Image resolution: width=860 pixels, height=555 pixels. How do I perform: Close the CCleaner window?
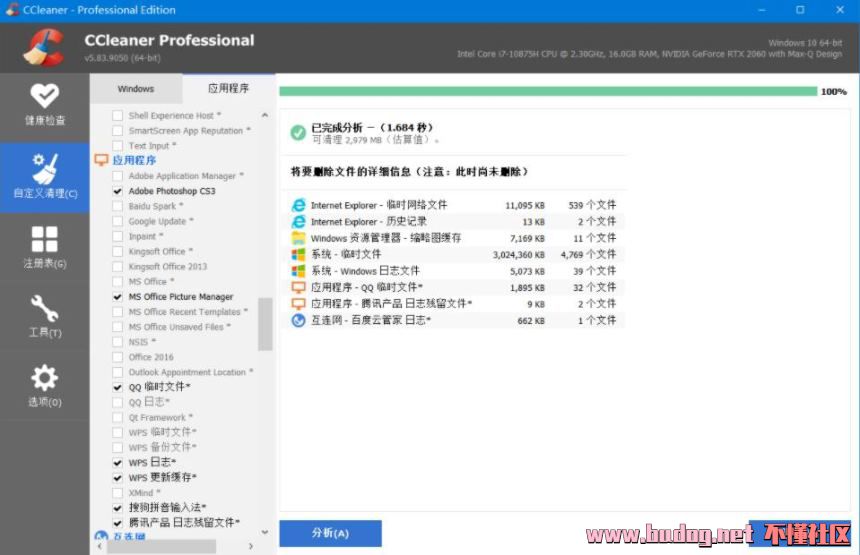pos(840,10)
